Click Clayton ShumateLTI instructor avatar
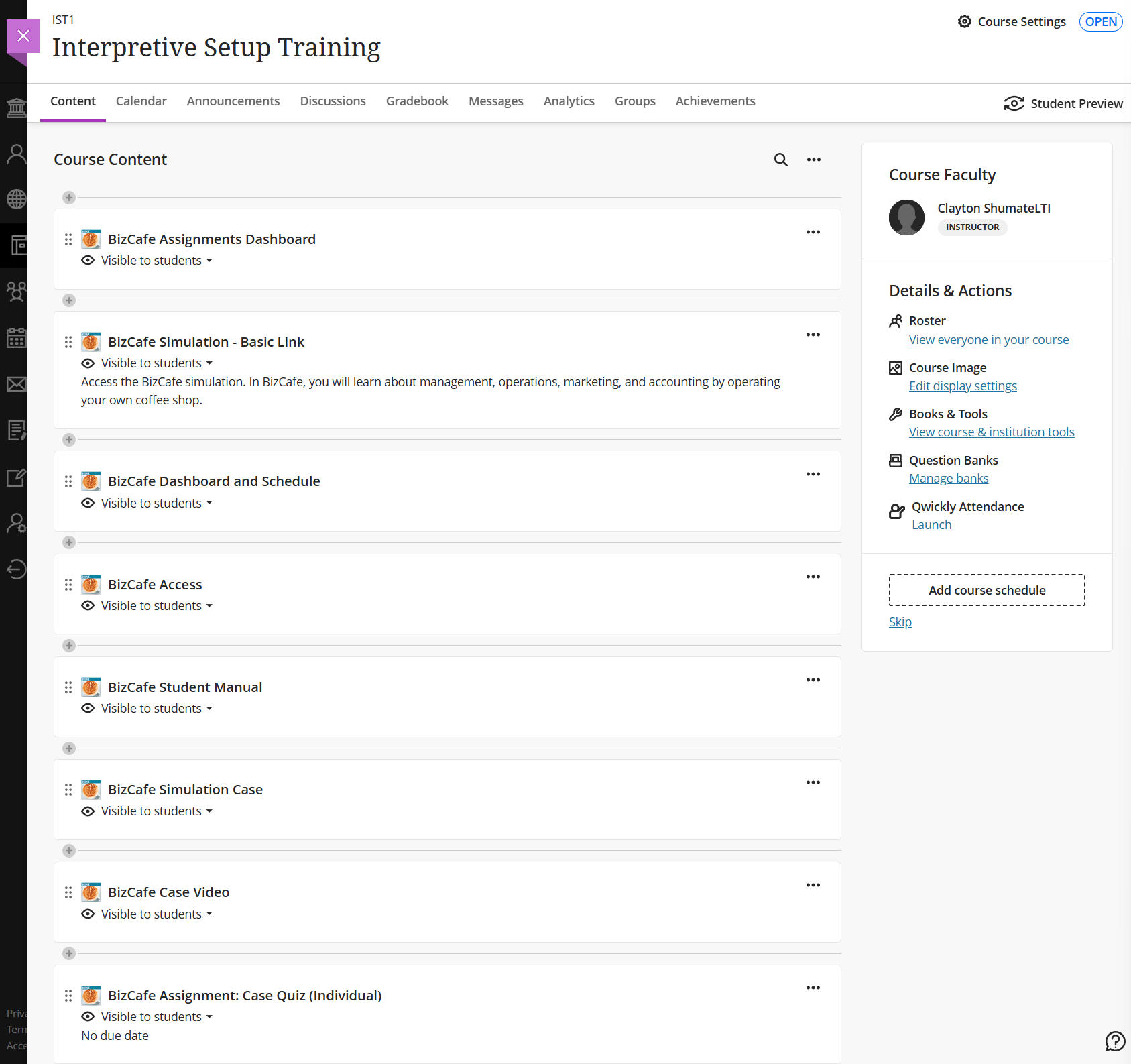Viewport: 1131px width, 1064px height. pyautogui.click(x=906, y=217)
